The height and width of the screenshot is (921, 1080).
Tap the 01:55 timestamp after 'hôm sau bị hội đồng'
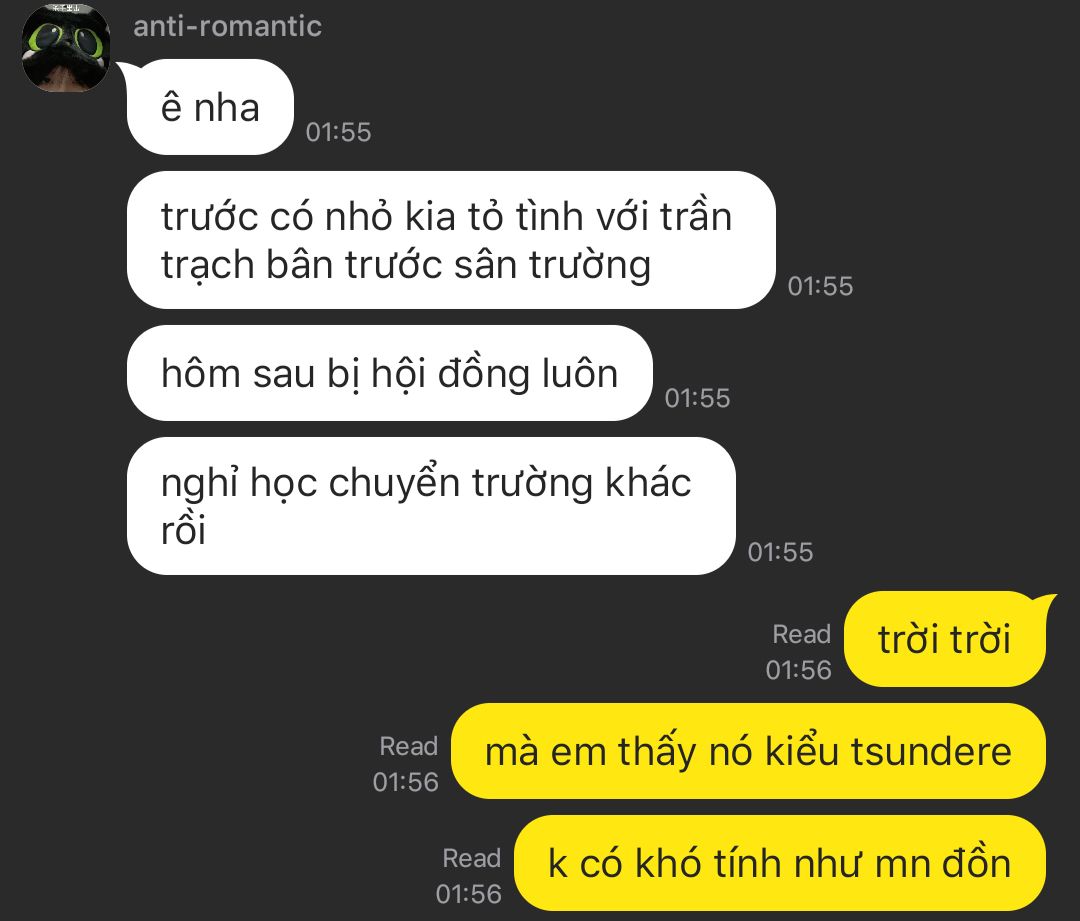tap(697, 397)
